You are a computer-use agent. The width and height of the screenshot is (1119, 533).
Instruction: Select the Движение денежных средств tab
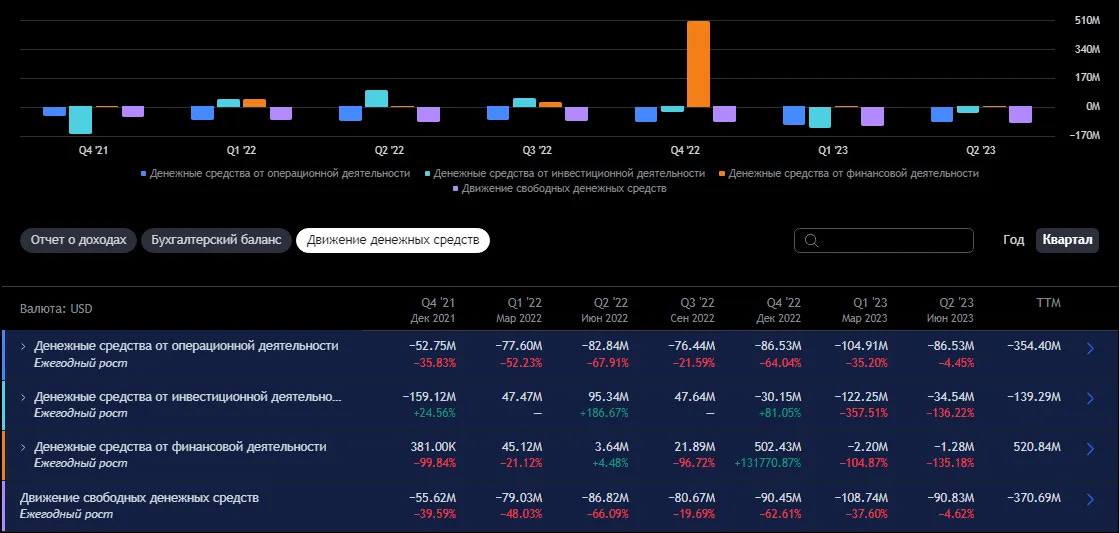coord(393,240)
